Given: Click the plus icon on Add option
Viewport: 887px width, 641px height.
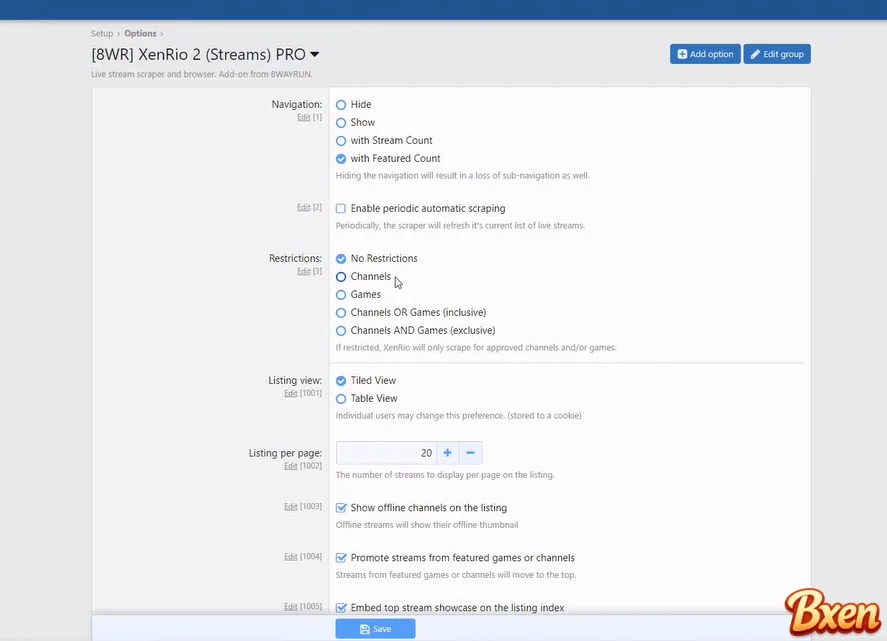Looking at the screenshot, I should point(682,54).
